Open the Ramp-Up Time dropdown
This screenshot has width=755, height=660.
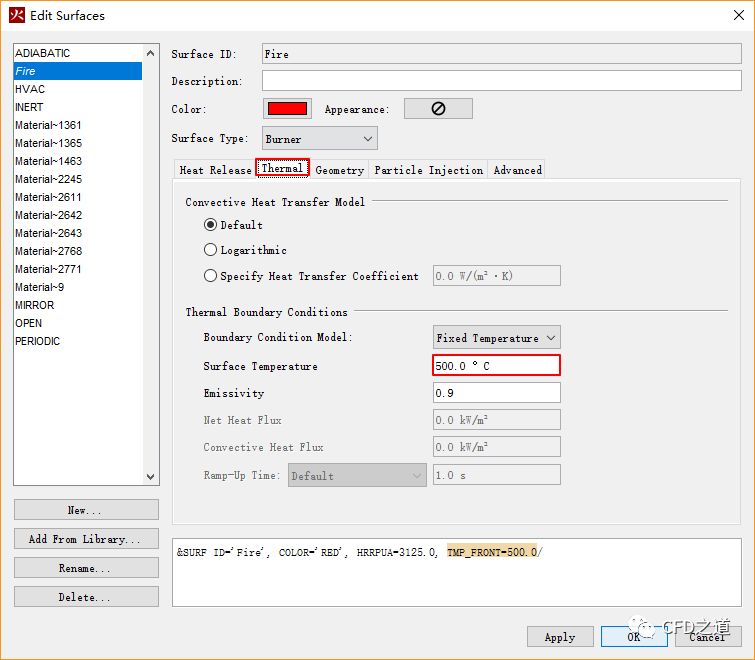coord(357,476)
